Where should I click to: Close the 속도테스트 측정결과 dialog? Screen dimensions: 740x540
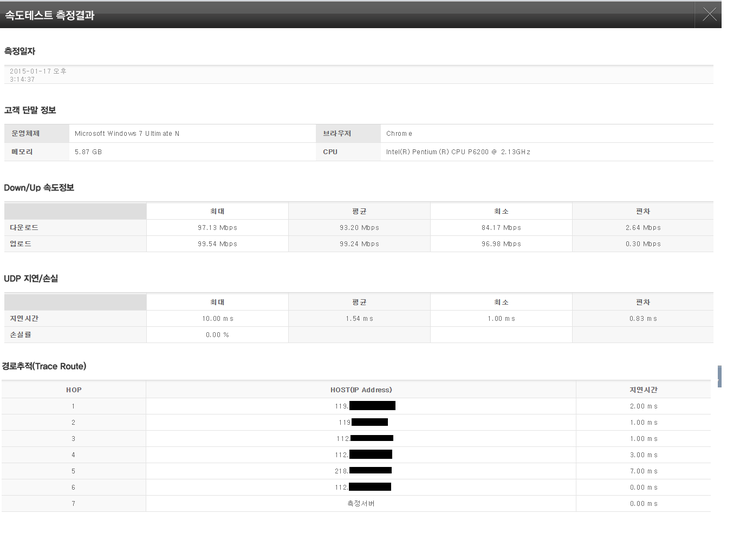(x=709, y=15)
